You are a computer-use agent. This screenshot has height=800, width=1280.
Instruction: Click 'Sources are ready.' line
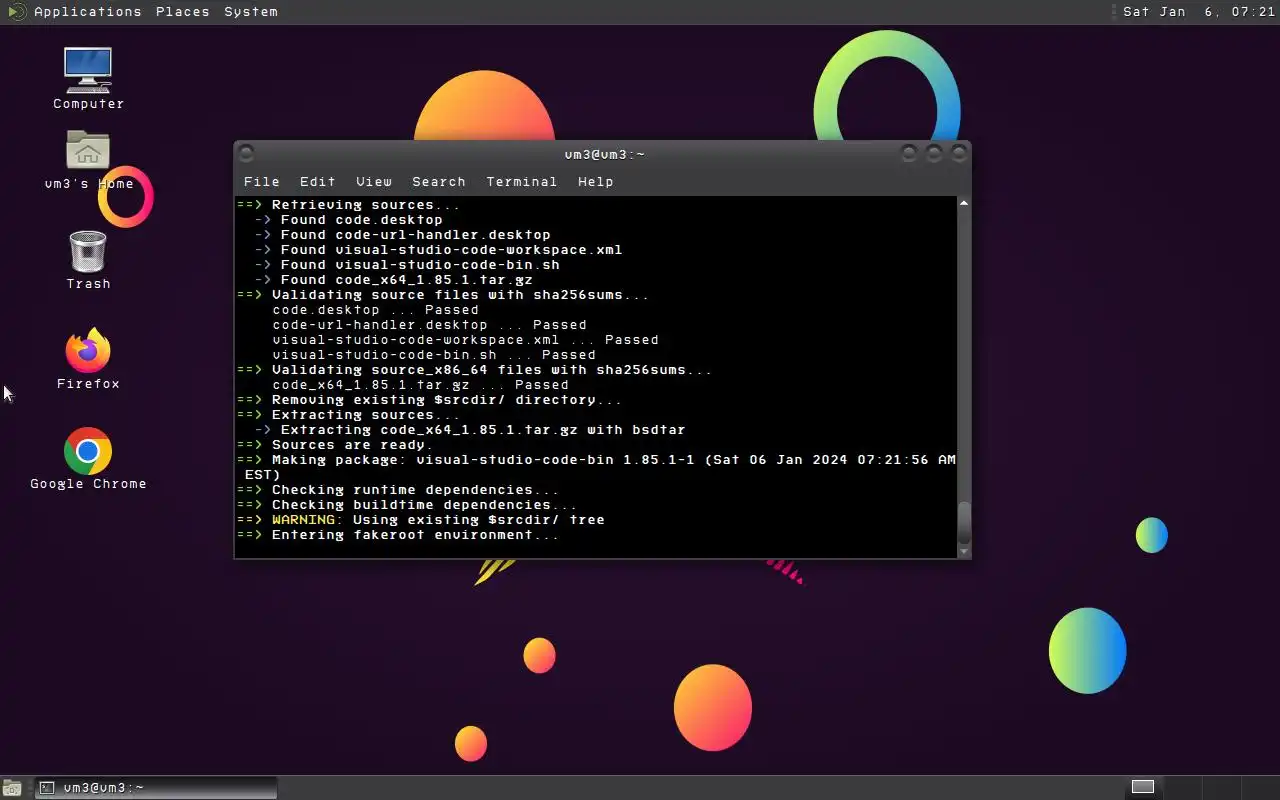click(335, 445)
